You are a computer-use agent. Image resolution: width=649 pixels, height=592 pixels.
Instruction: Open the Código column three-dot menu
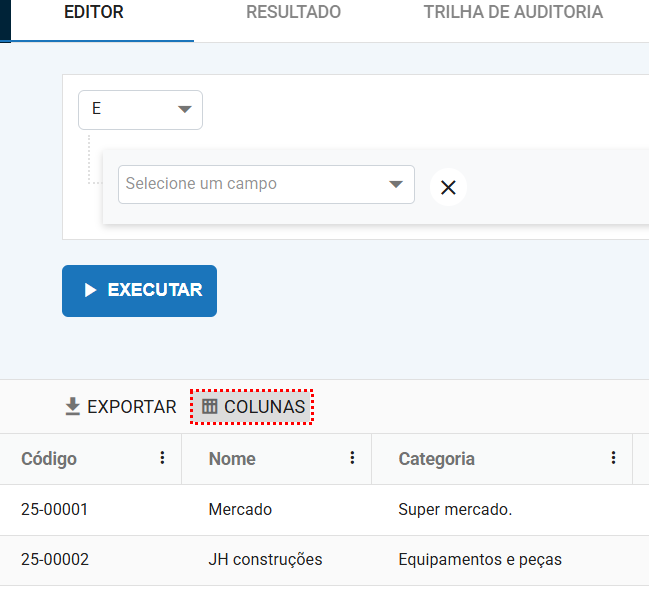[x=162, y=458]
